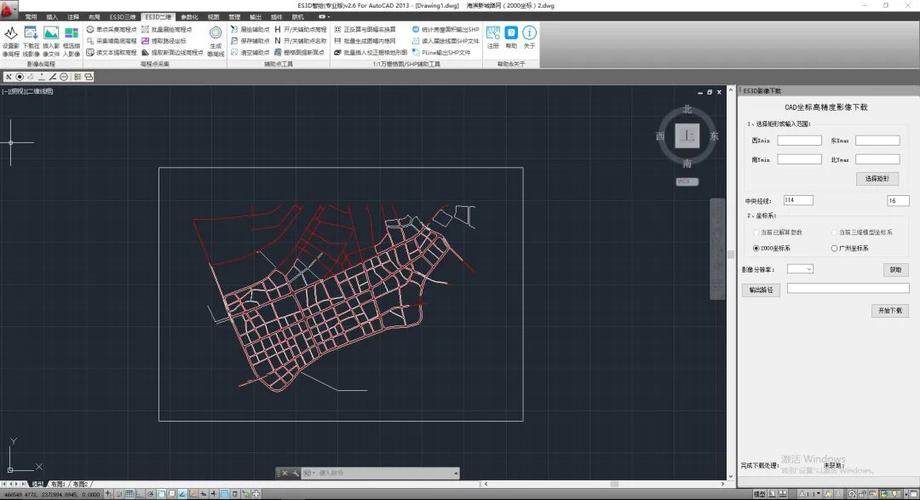The width and height of the screenshot is (920, 500).
Task: Click the 东 direction on ViewCube compass
Action: point(714,136)
